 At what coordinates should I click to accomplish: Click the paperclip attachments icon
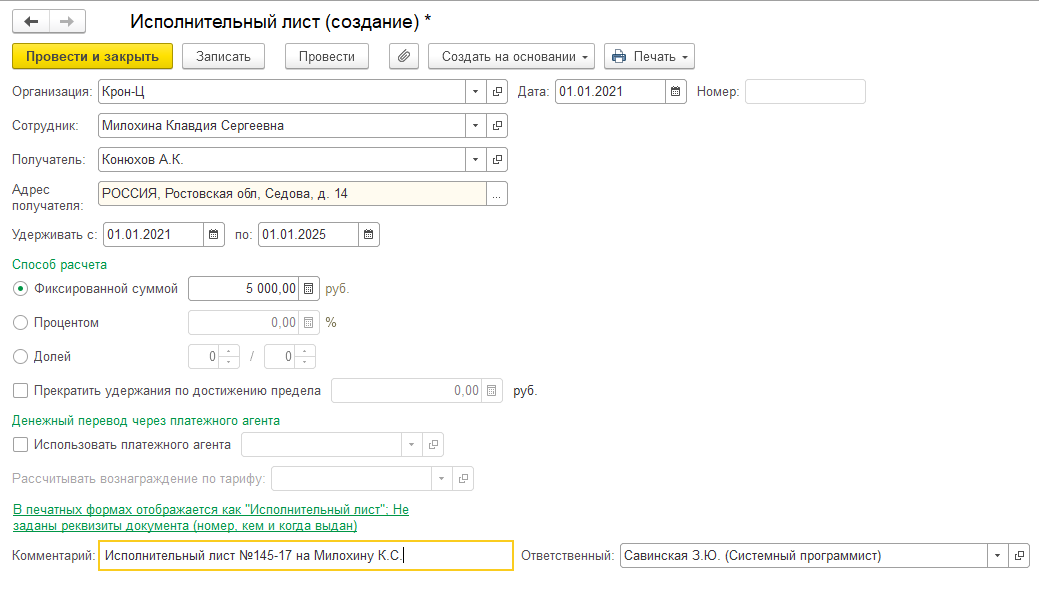403,56
